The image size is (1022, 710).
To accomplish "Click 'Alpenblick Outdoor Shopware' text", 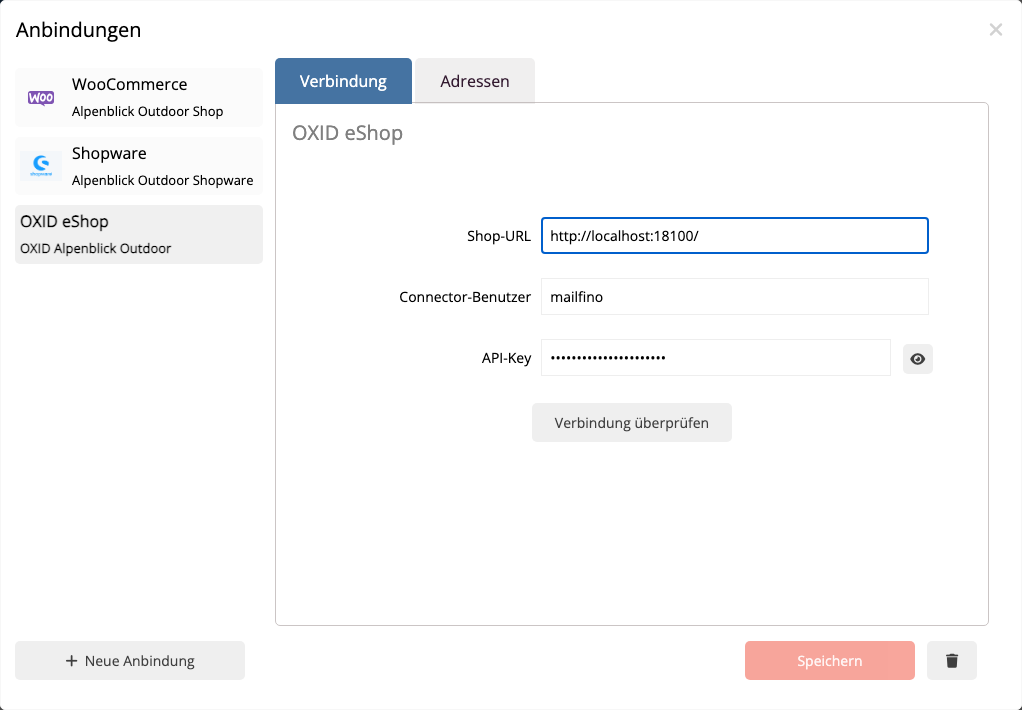I will click(x=162, y=181).
